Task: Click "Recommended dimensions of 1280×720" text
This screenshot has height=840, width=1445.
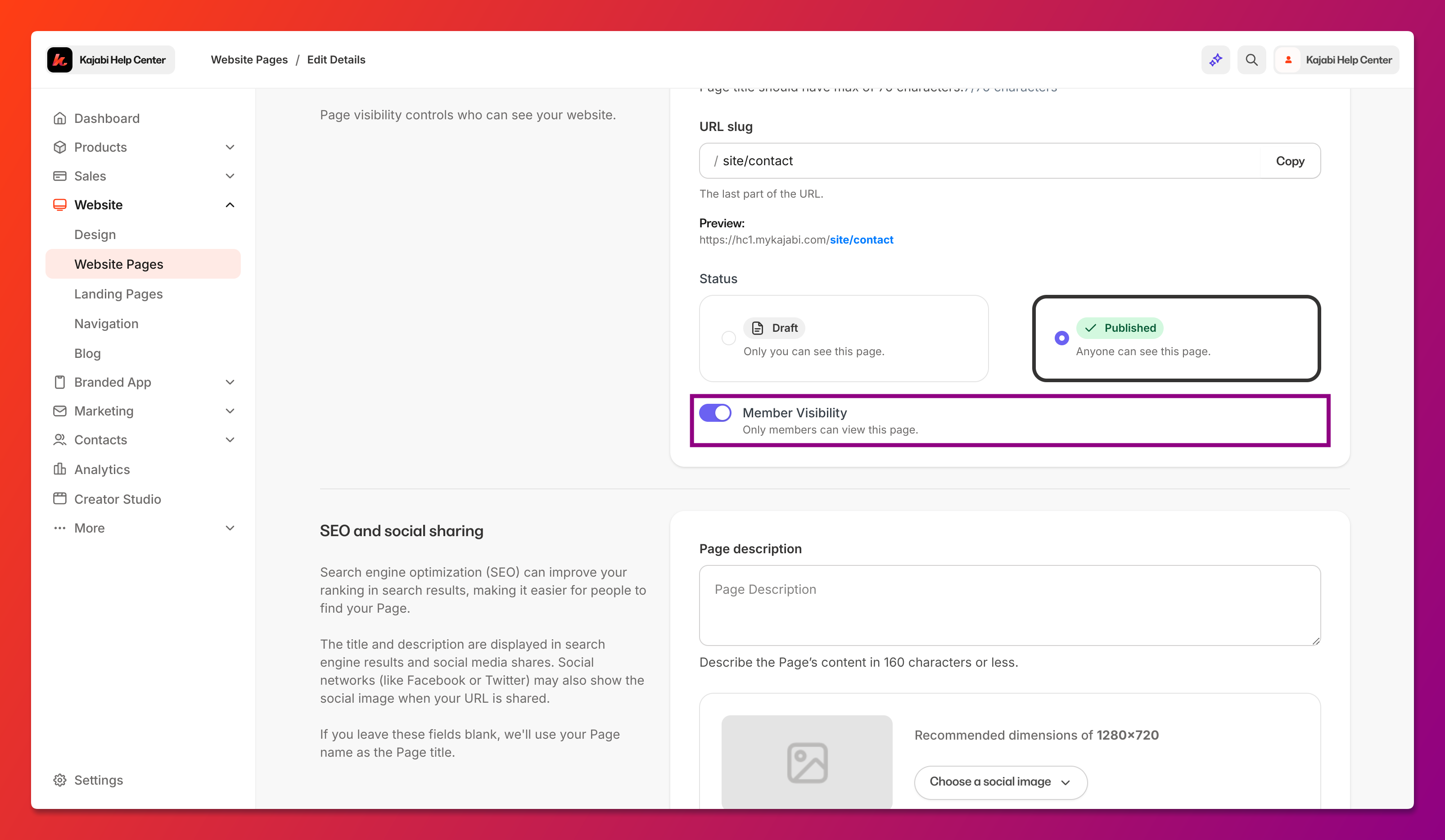Action: pyautogui.click(x=1036, y=735)
